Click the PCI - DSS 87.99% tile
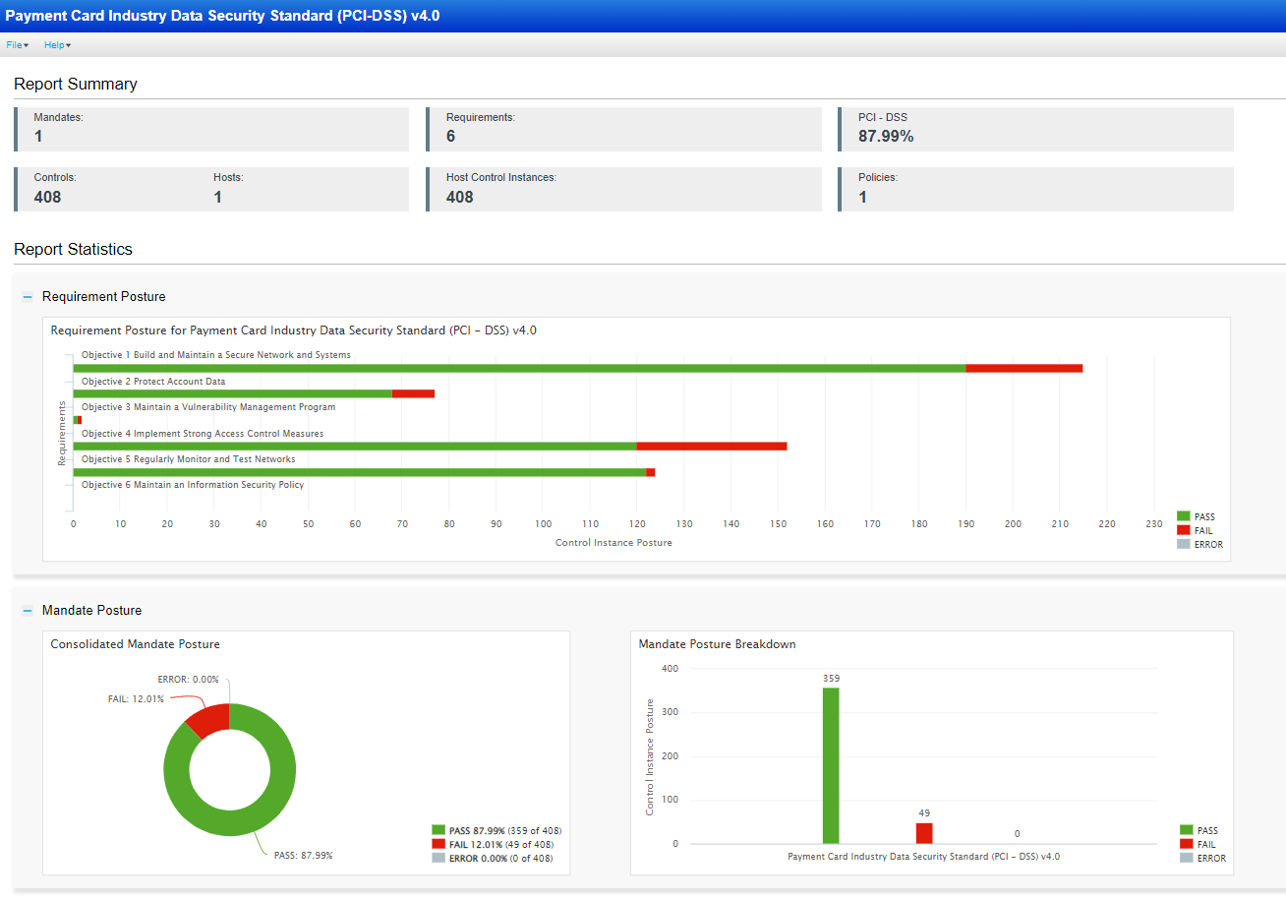 point(1035,129)
